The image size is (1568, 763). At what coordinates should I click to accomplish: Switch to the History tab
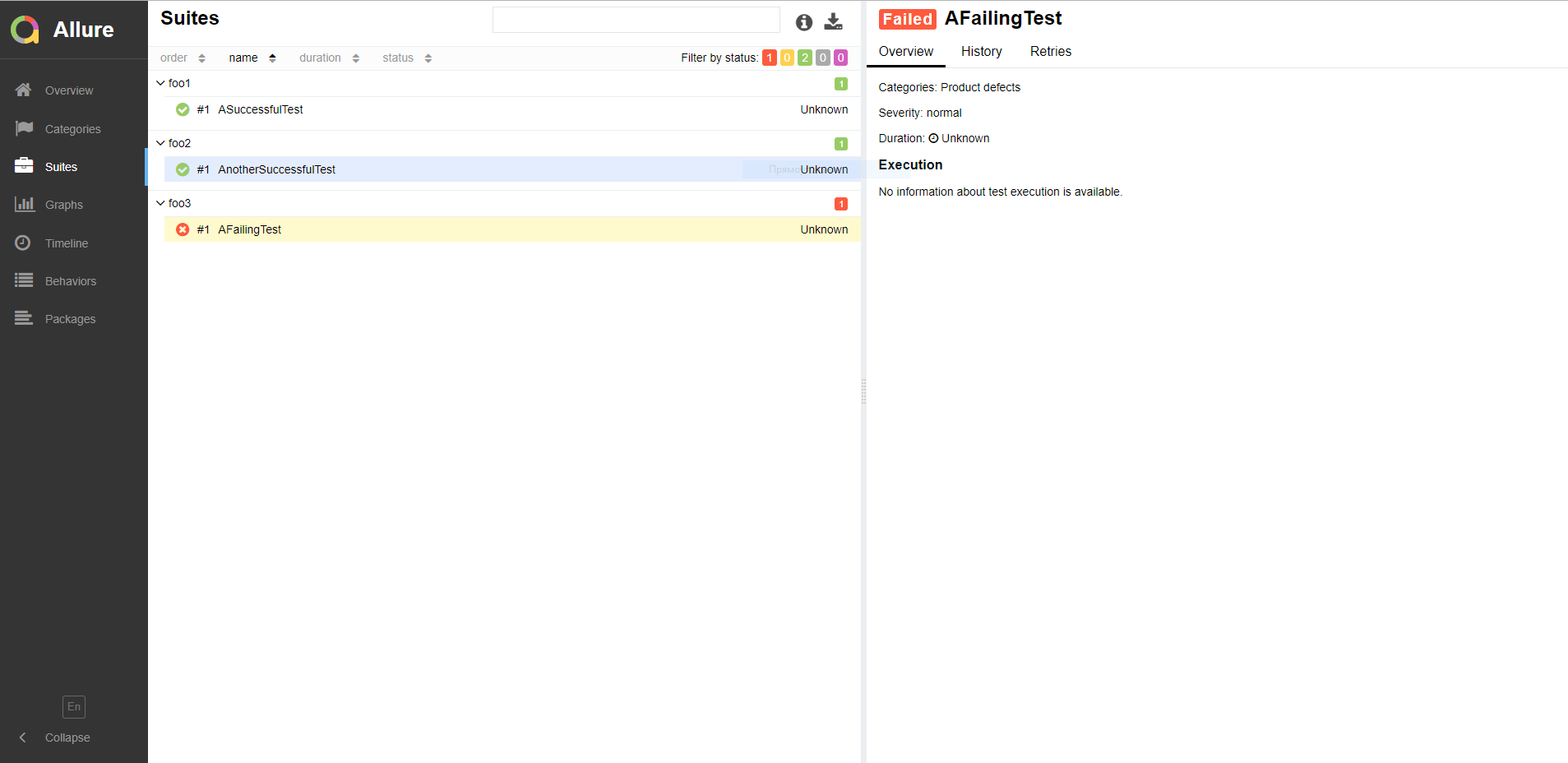pyautogui.click(x=982, y=51)
